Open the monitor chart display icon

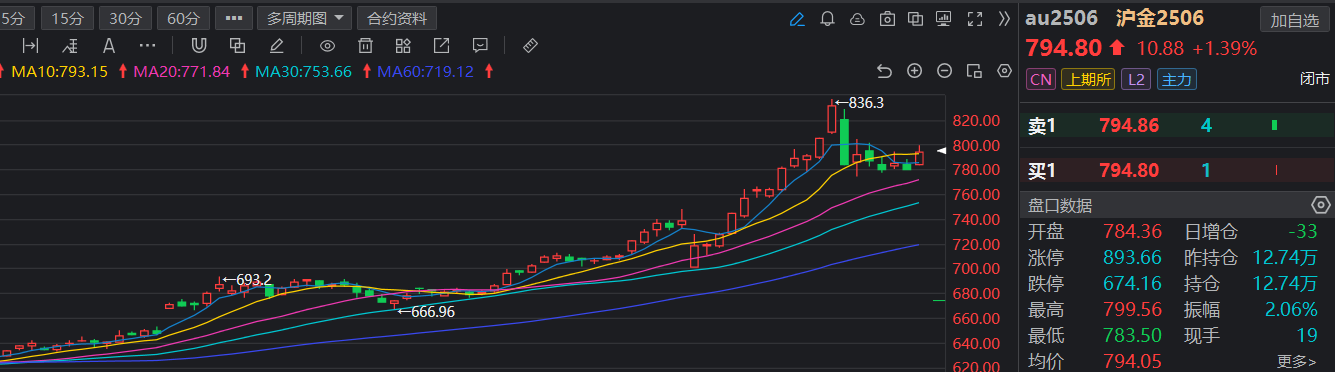tap(944, 18)
